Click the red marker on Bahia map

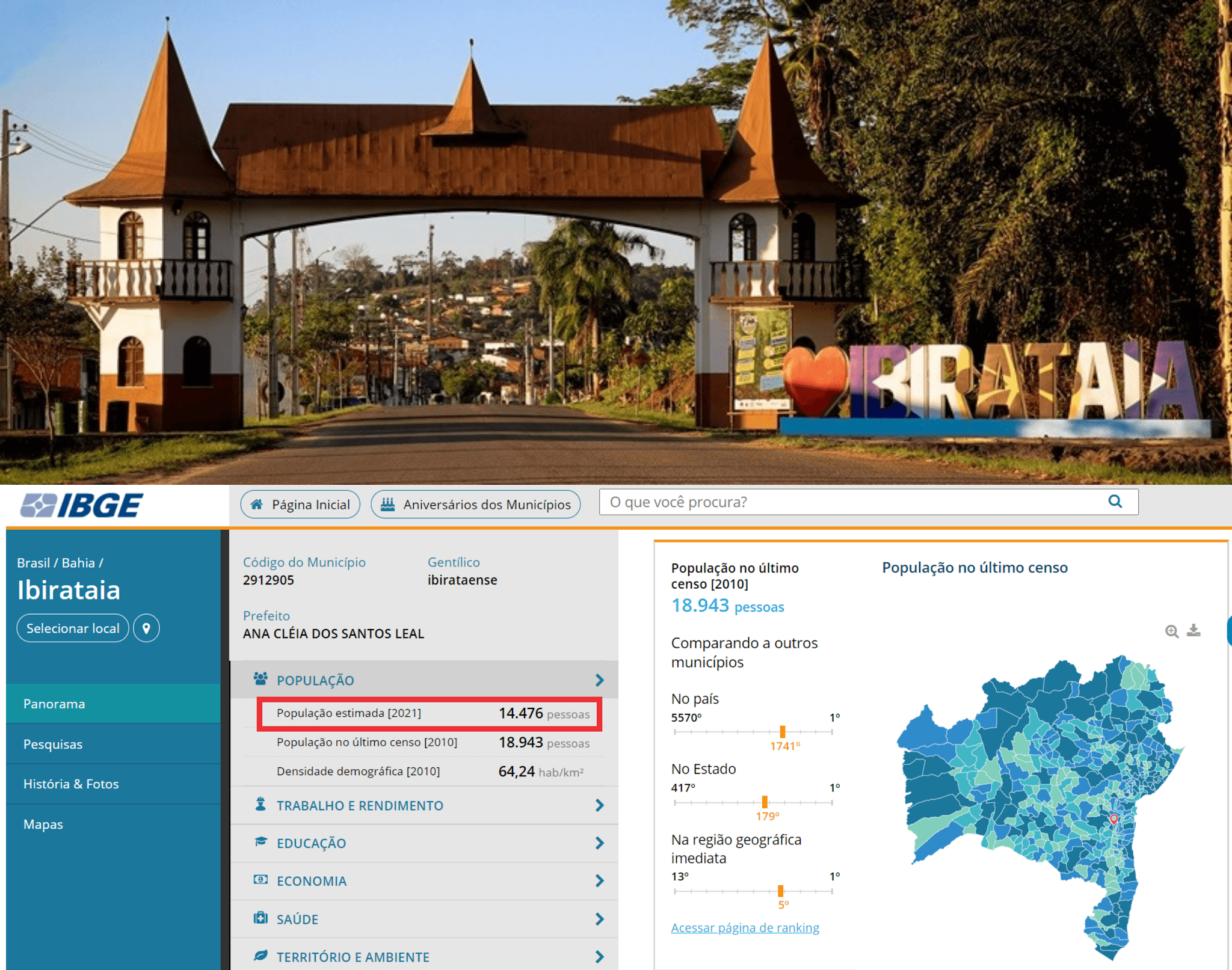coord(1113,819)
